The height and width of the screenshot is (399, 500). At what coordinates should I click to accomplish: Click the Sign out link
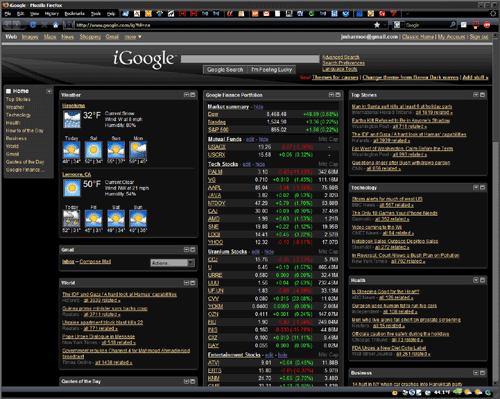pyautogui.click(x=479, y=37)
